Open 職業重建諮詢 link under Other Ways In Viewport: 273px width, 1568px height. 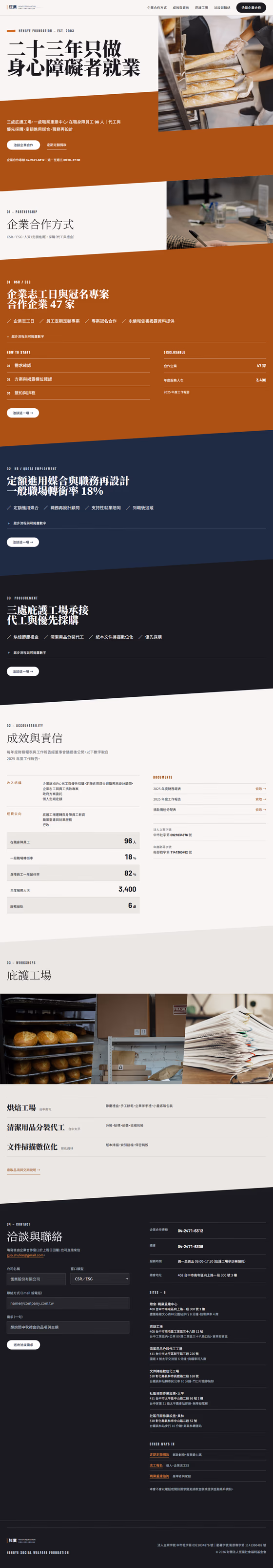[x=159, y=1476]
